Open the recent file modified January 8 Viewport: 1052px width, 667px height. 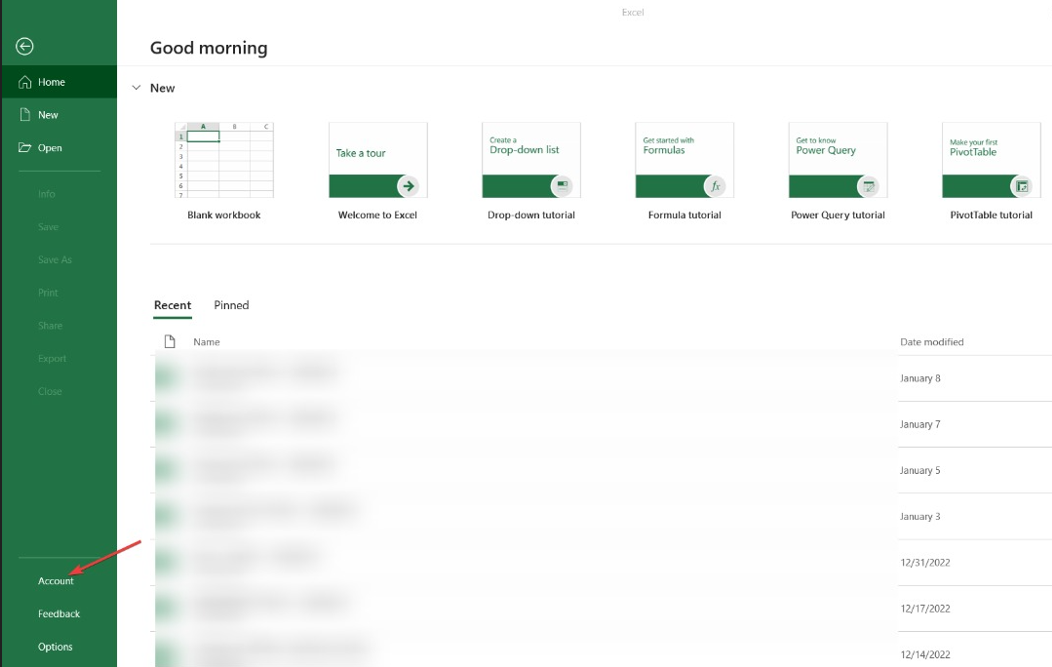tap(601, 378)
